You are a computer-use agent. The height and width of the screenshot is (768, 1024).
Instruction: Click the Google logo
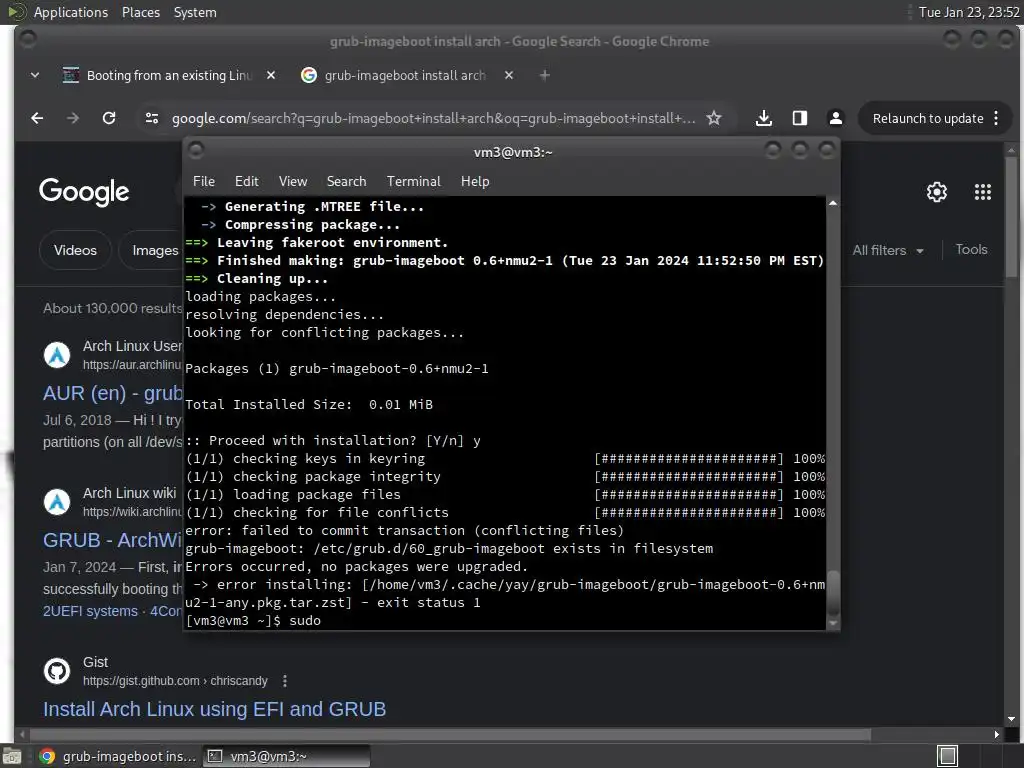[84, 192]
